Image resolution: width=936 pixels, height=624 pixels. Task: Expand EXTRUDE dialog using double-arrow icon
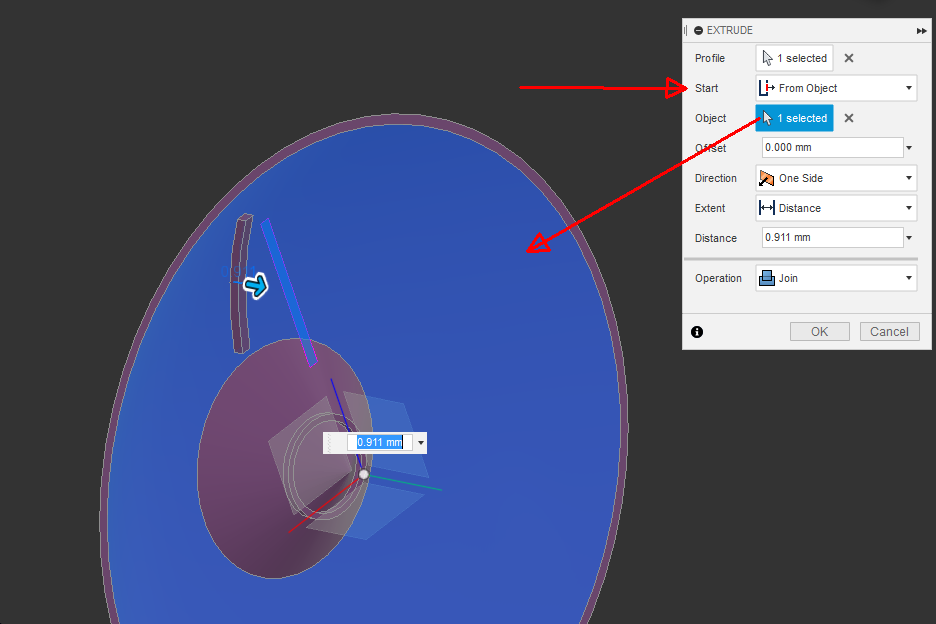click(x=921, y=30)
